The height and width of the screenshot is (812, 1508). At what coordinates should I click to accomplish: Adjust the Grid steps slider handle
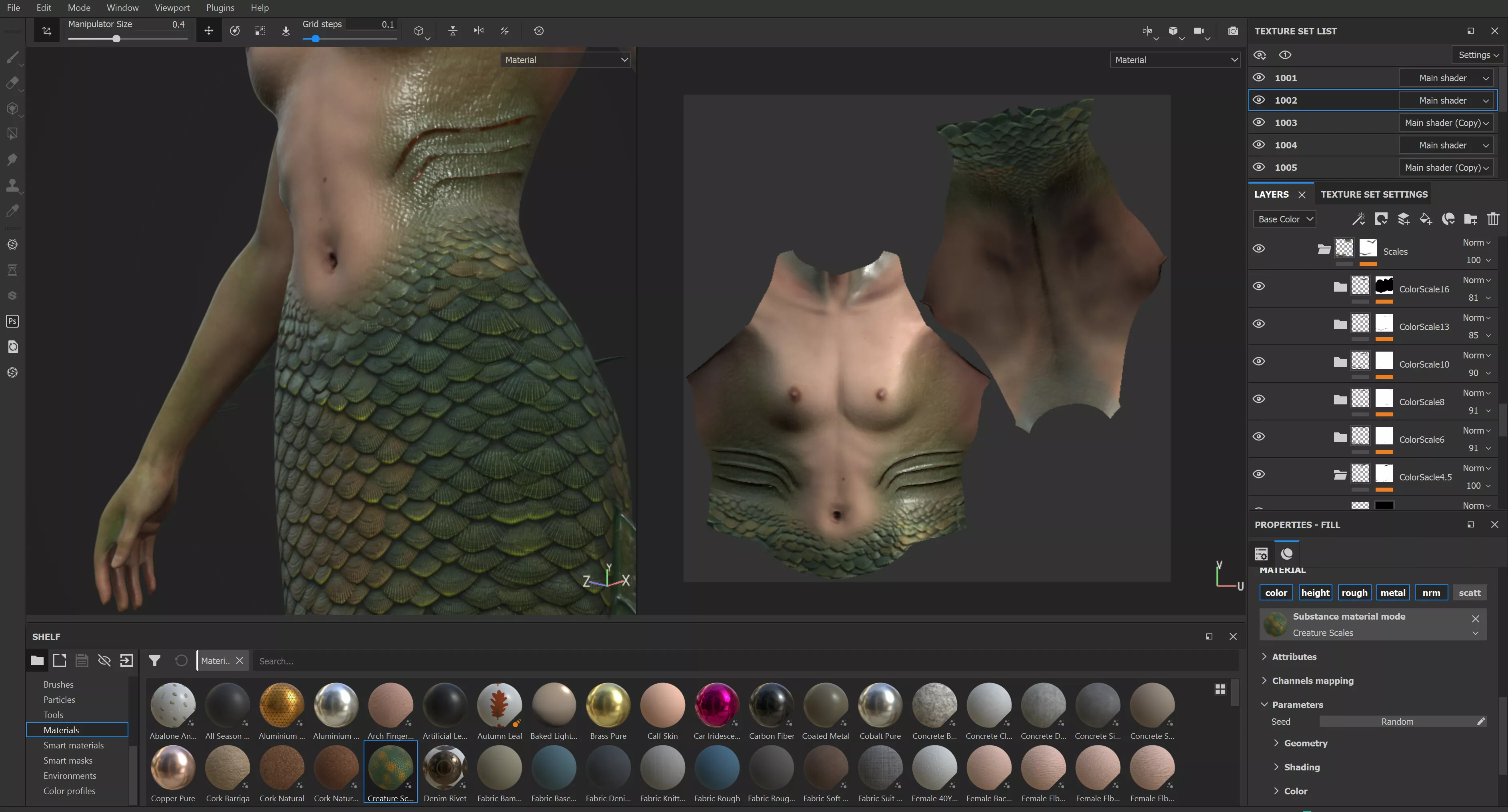click(x=316, y=39)
